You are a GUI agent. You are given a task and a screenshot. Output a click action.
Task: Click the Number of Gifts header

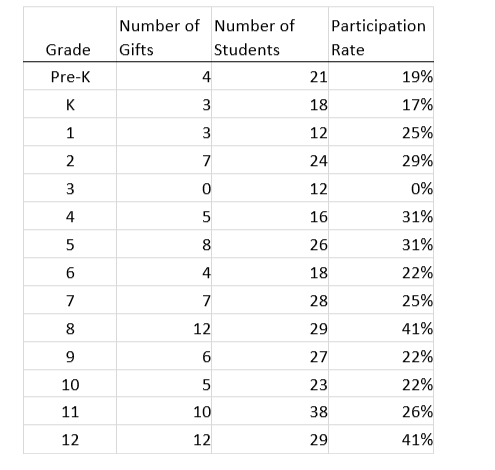click(164, 34)
